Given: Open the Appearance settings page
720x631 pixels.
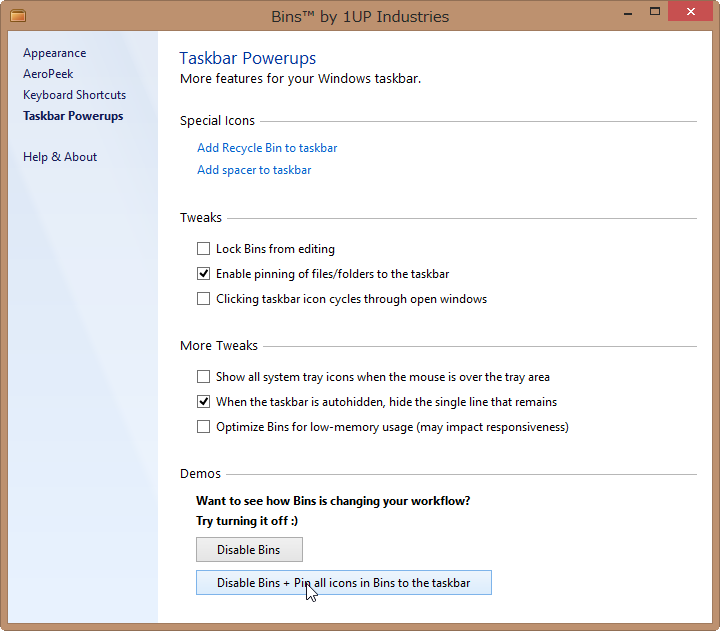Looking at the screenshot, I should tap(55, 53).
